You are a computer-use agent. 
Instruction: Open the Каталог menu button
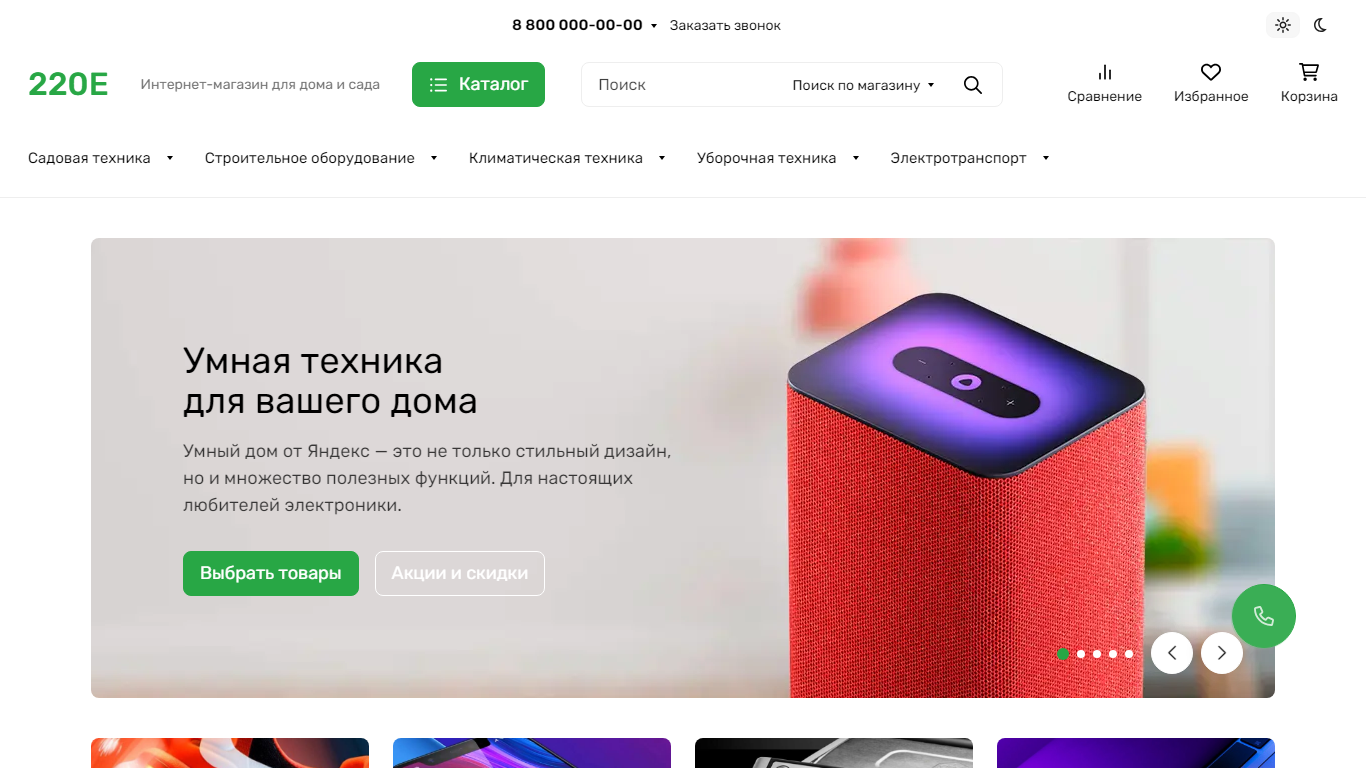pyautogui.click(x=478, y=85)
